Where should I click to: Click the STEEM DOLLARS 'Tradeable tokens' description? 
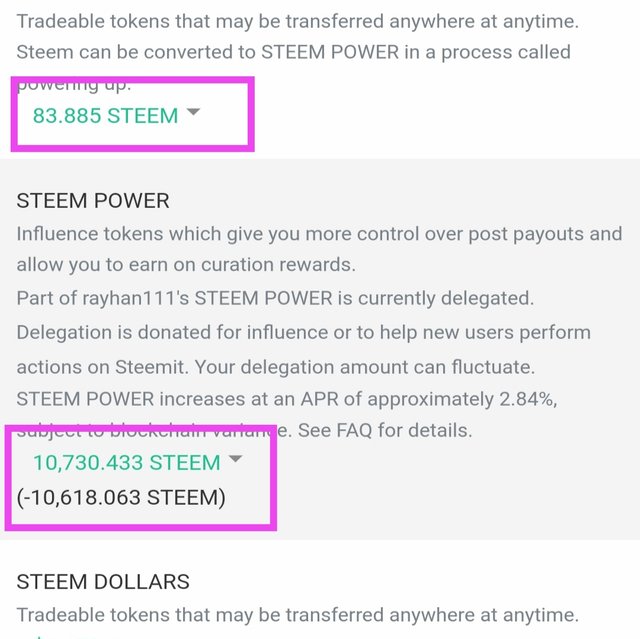pyautogui.click(x=297, y=615)
